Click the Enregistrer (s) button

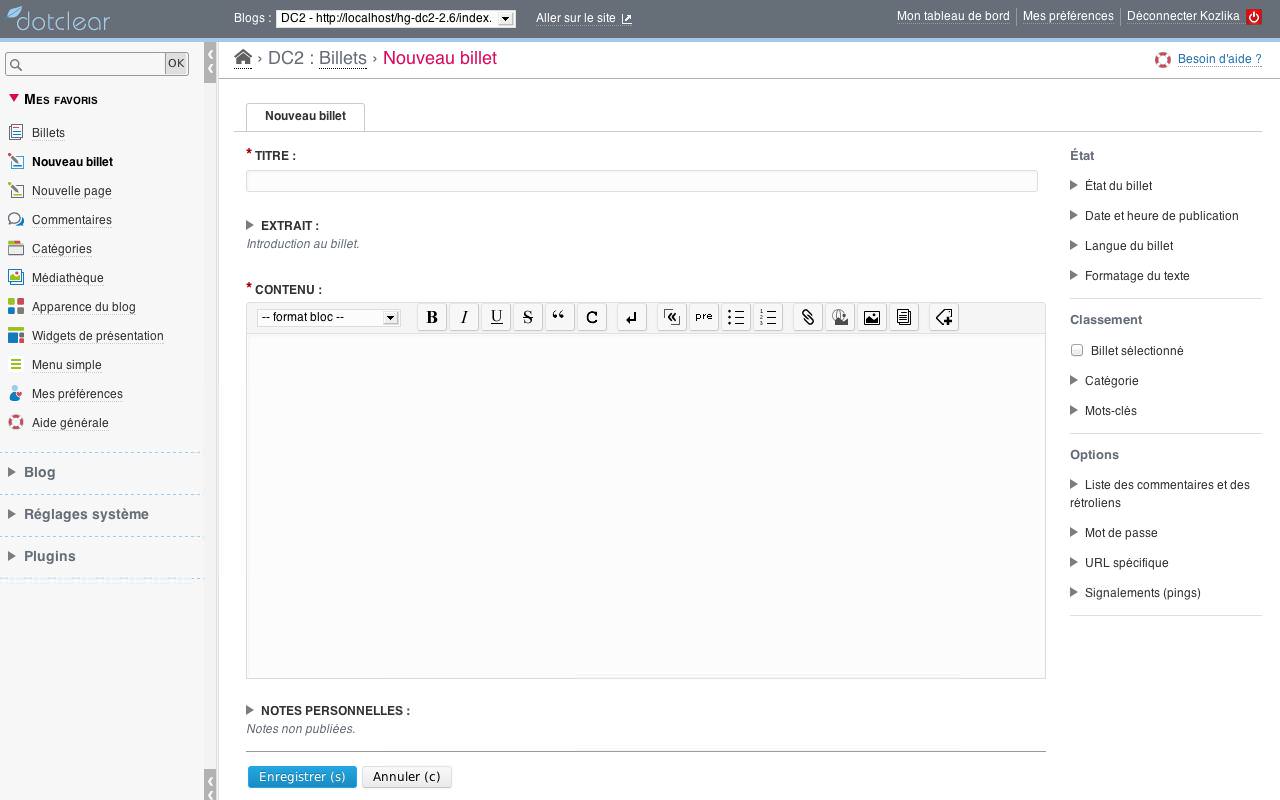coord(302,777)
